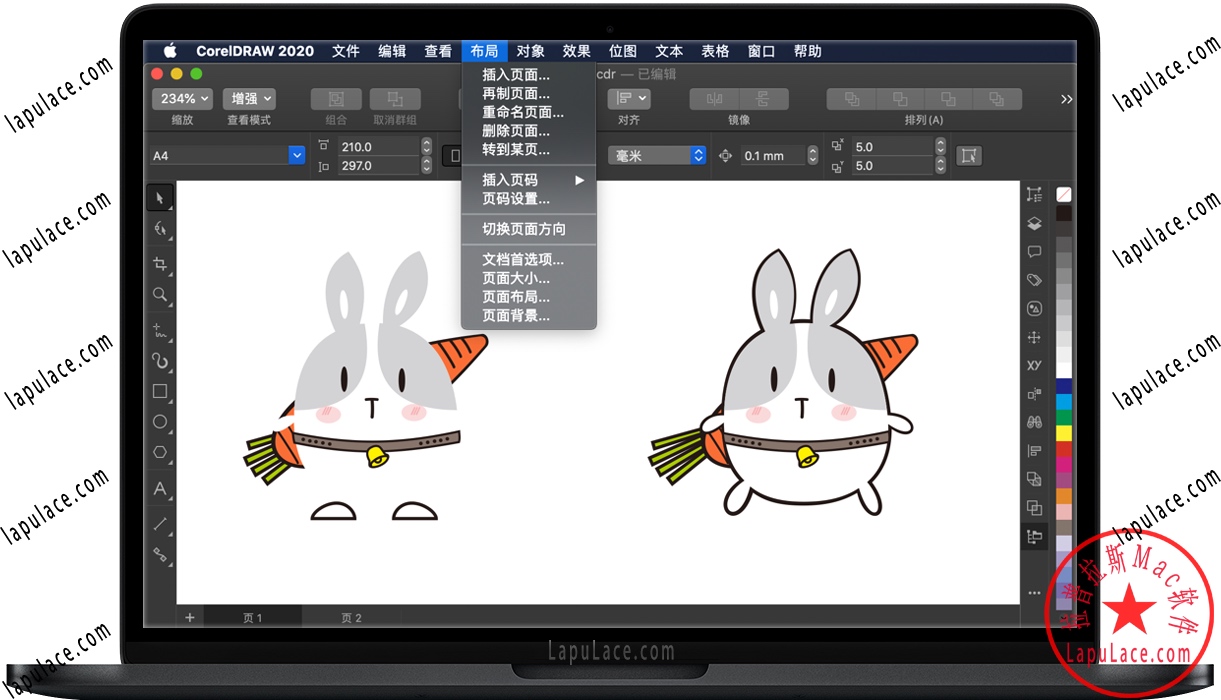Switch to the 页 2 page tab
1221x700 pixels.
(x=350, y=617)
